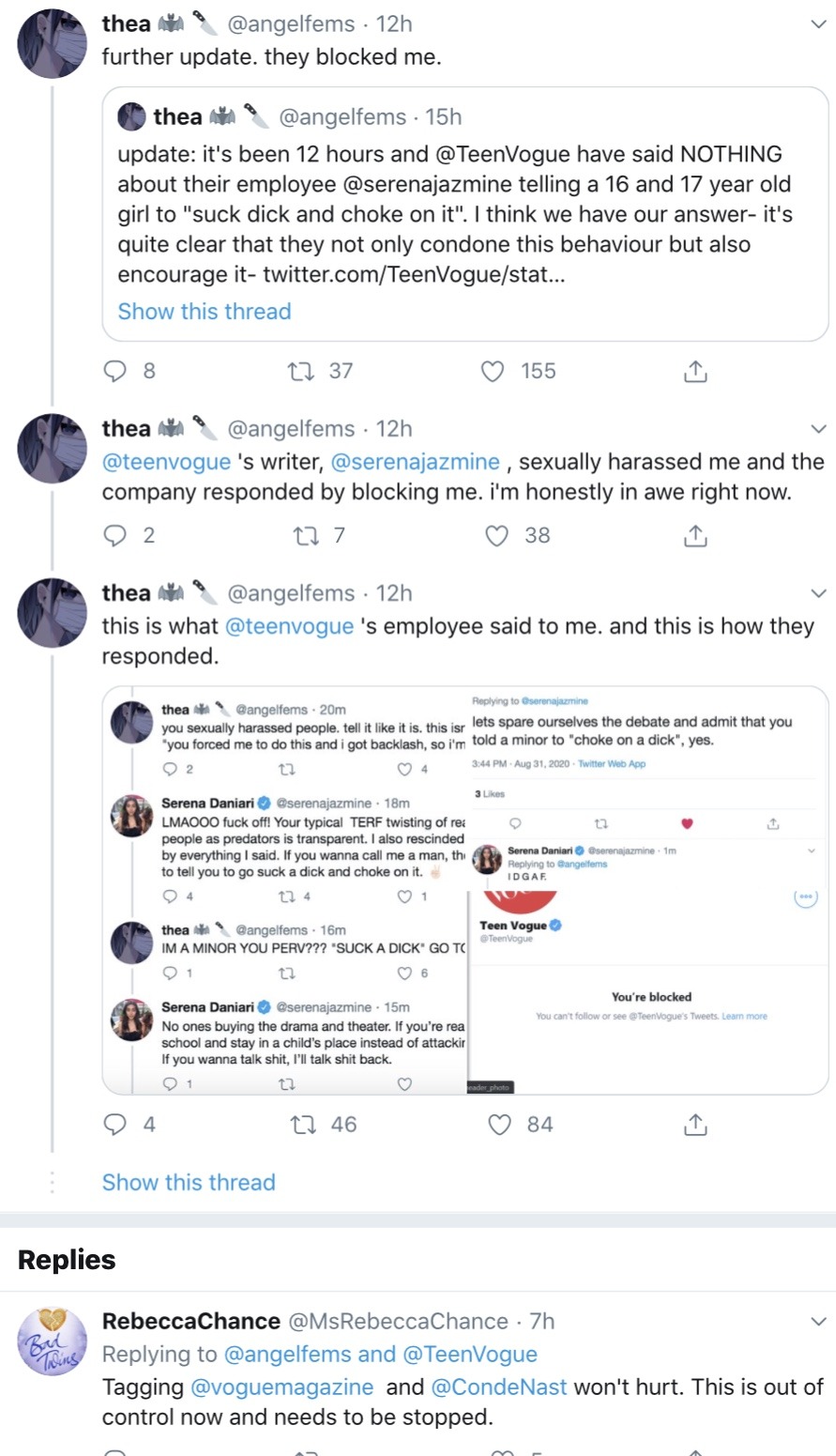The width and height of the screenshot is (836, 1456).
Task: Reply to the "further update. they blocked me" tweet
Action: click(115, 372)
